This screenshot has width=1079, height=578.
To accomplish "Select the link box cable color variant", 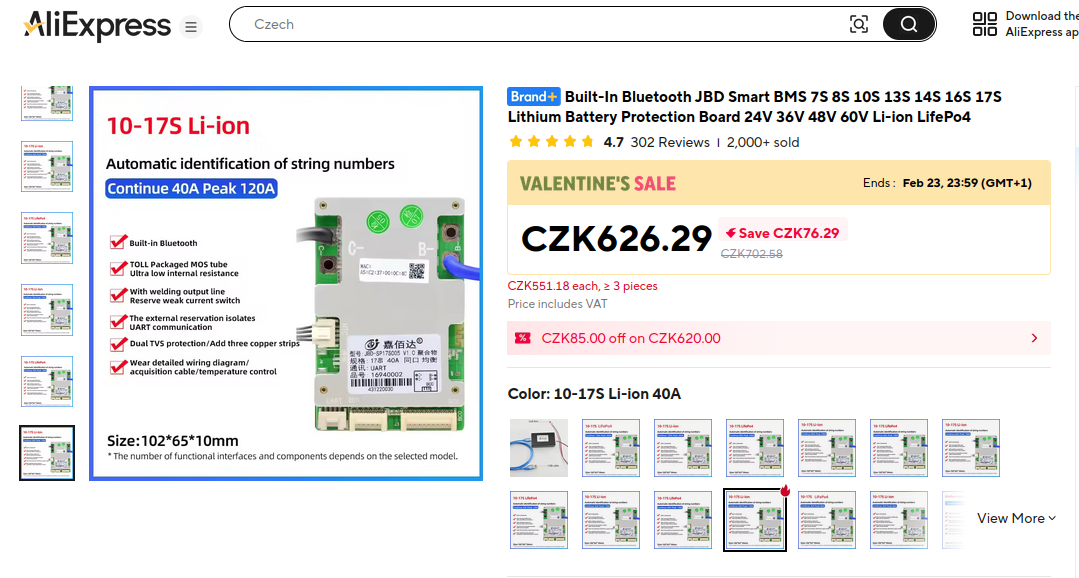I will 539,448.
